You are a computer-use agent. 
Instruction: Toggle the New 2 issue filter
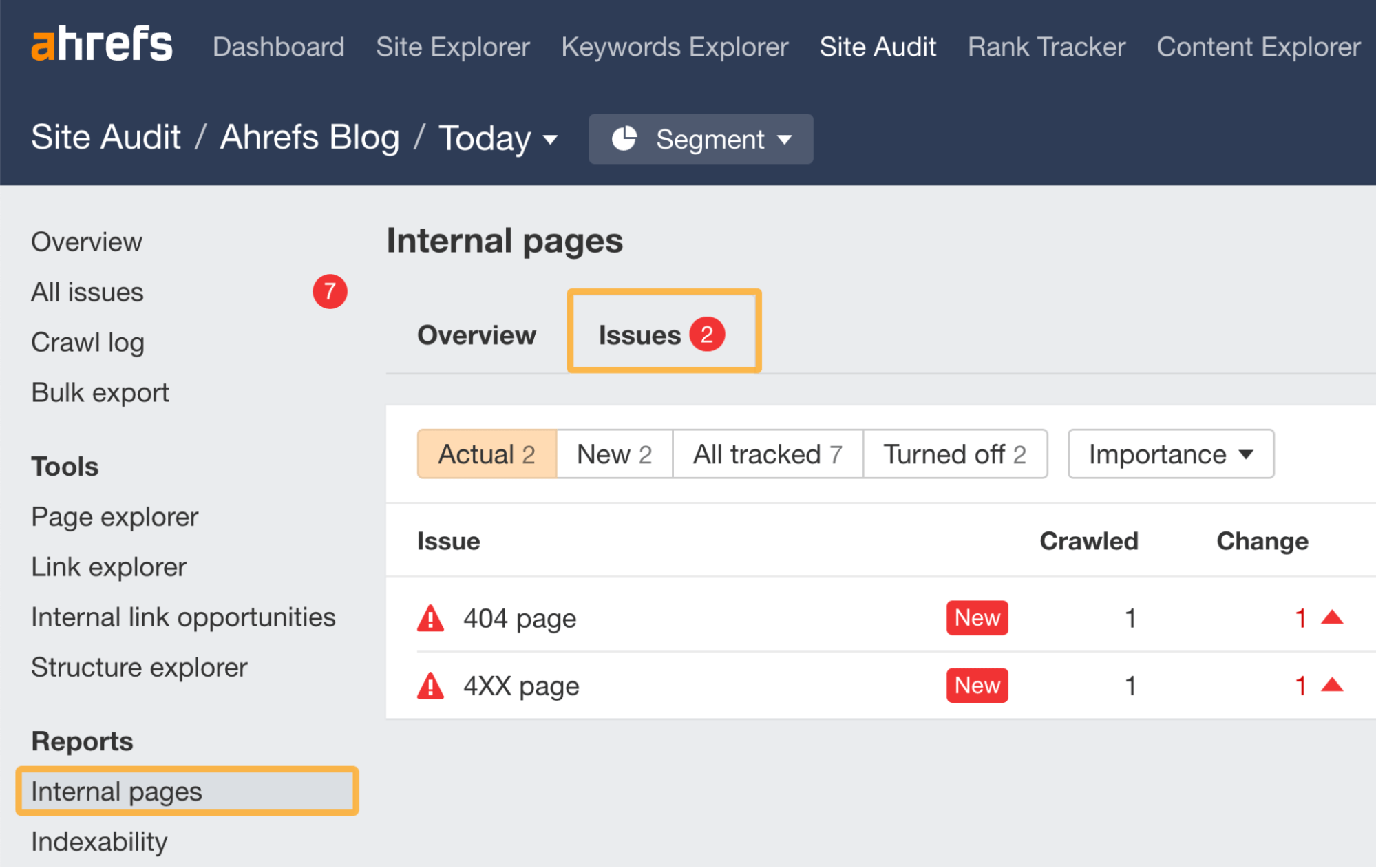(x=614, y=454)
